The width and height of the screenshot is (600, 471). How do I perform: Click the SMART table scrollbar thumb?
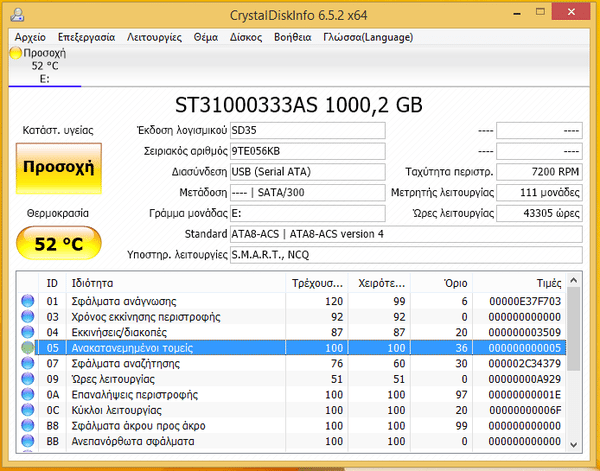coord(573,329)
